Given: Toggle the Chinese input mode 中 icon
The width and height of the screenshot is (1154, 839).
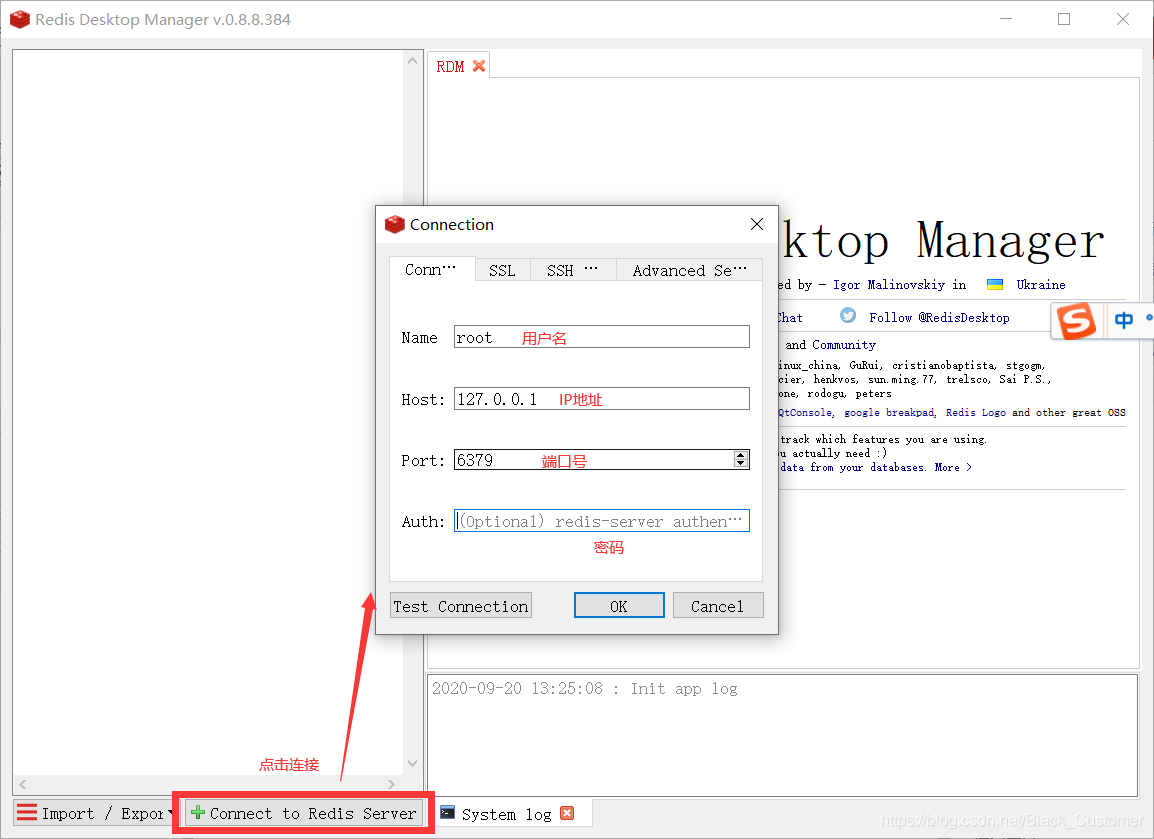Looking at the screenshot, I should tap(1124, 320).
